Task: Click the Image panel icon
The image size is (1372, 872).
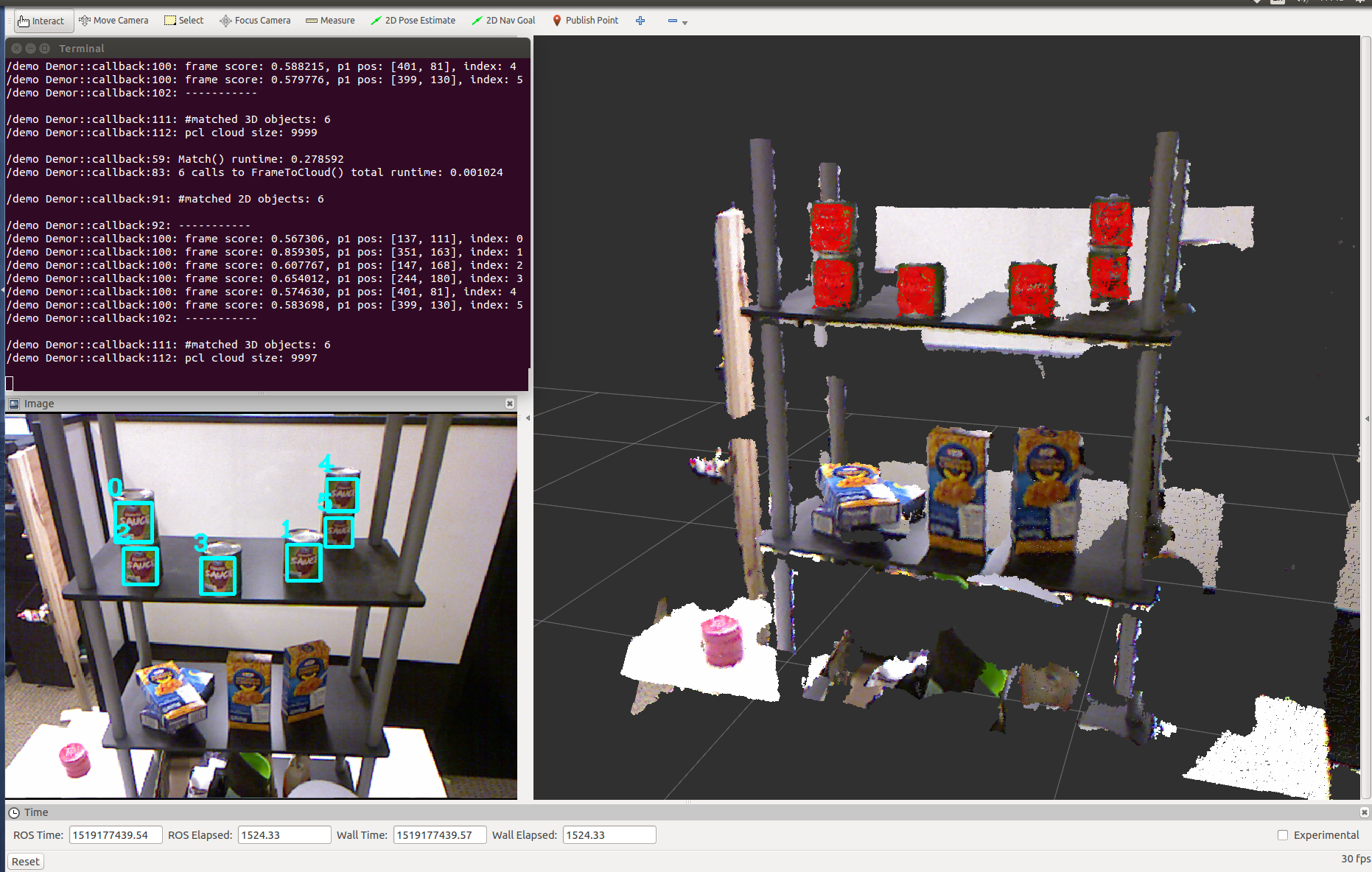Action: click(14, 404)
